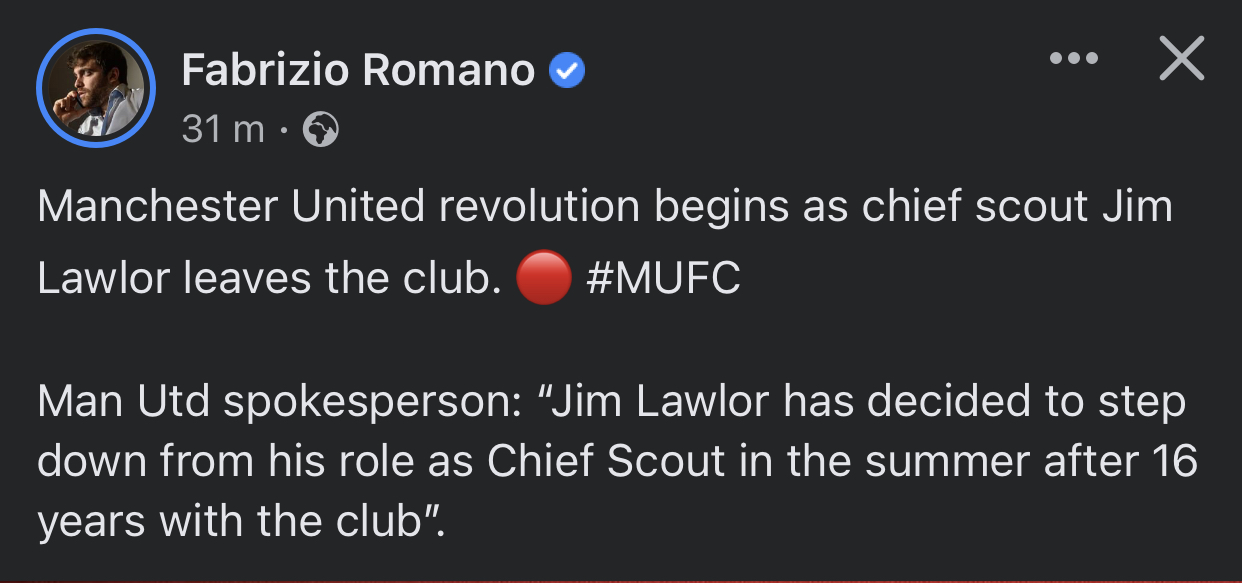This screenshot has width=1242, height=583.
Task: Click the globe public audience icon
Action: (x=321, y=129)
